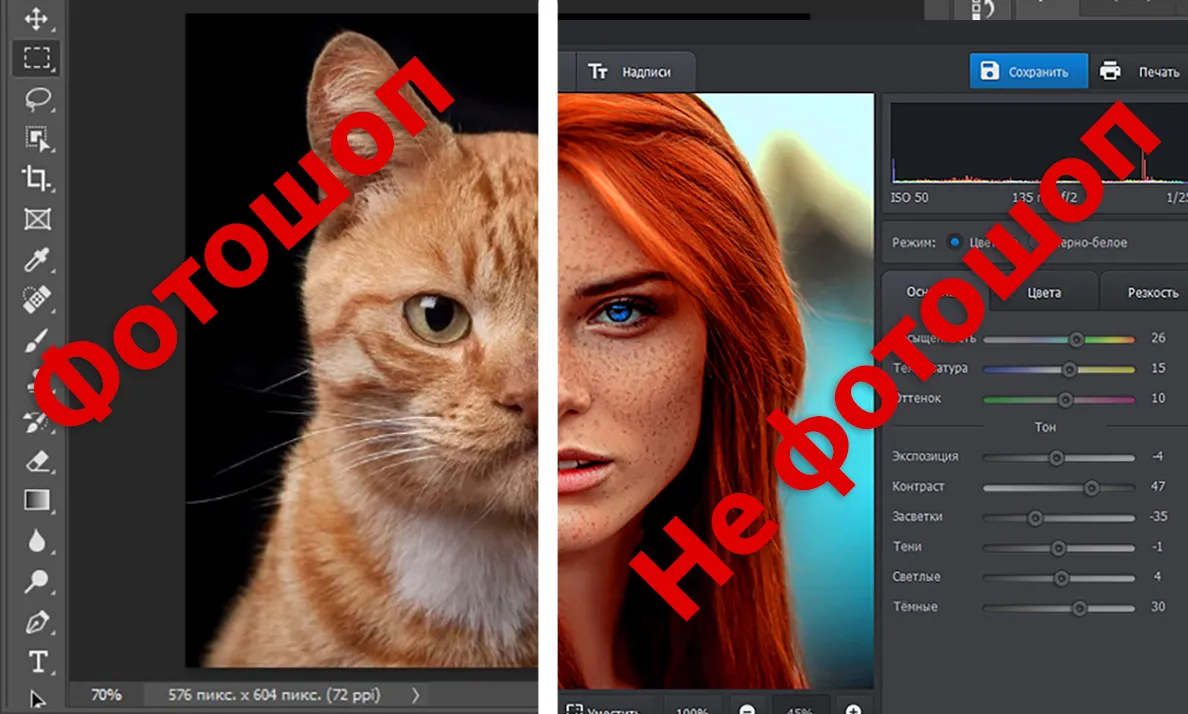Select the Eyedropper tool

tap(36, 259)
